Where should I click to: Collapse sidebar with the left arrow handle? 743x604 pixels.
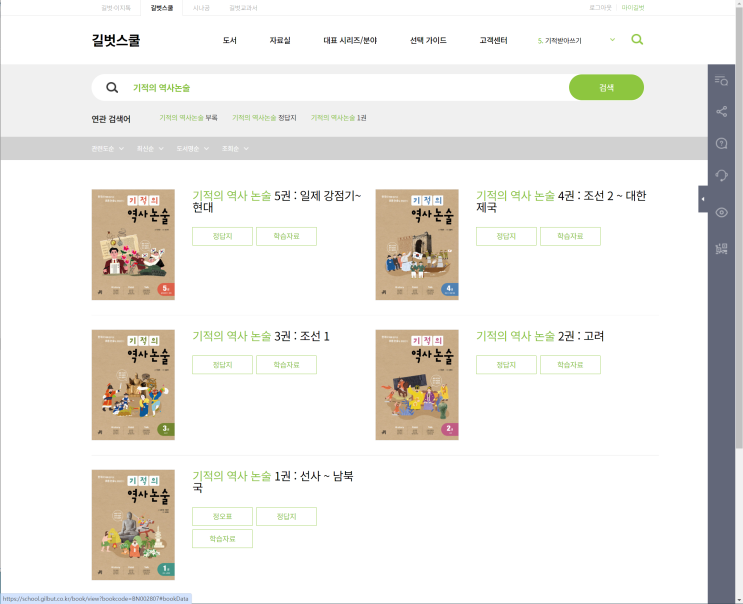[x=703, y=199]
